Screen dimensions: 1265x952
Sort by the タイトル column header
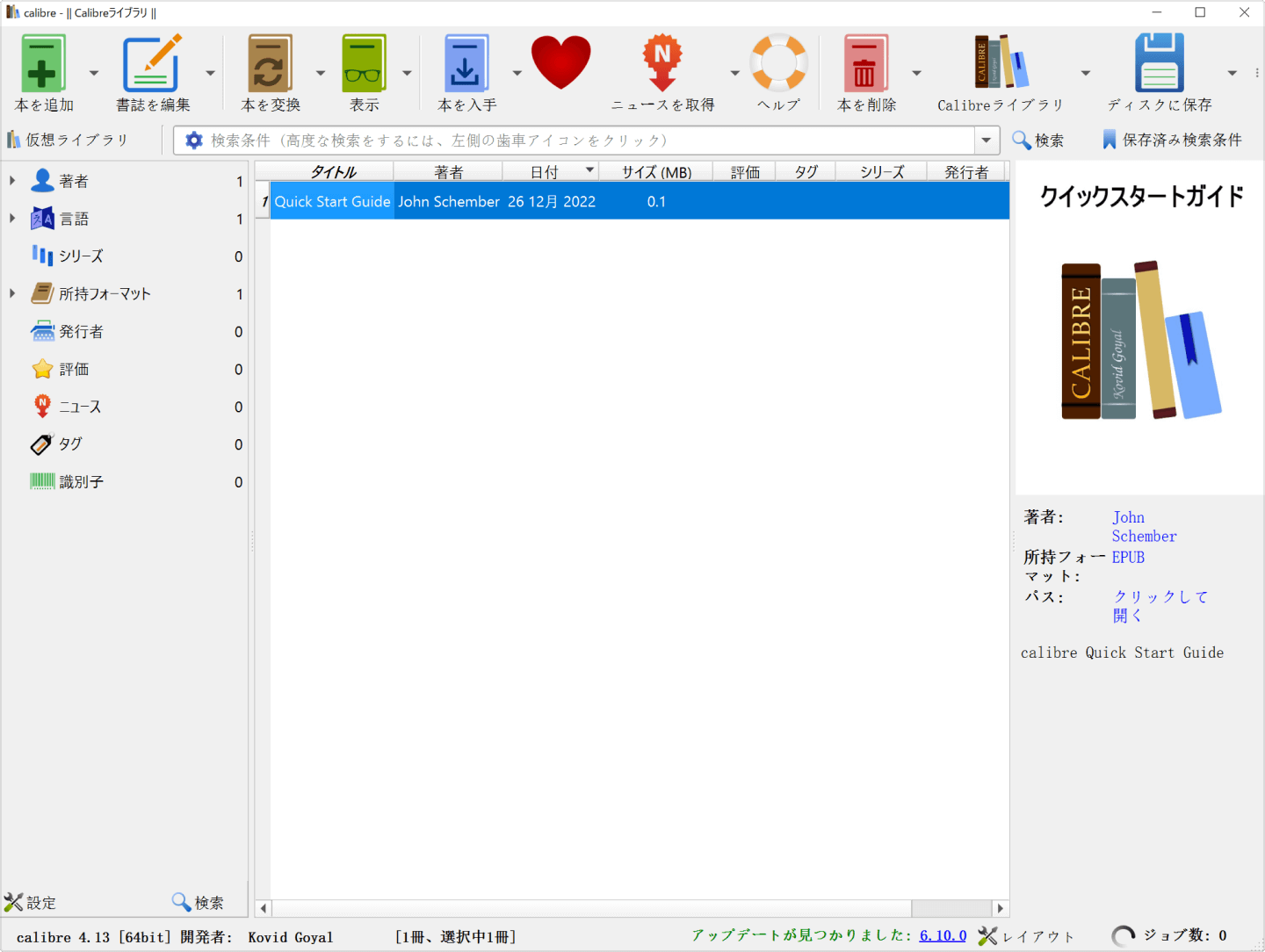(x=332, y=172)
